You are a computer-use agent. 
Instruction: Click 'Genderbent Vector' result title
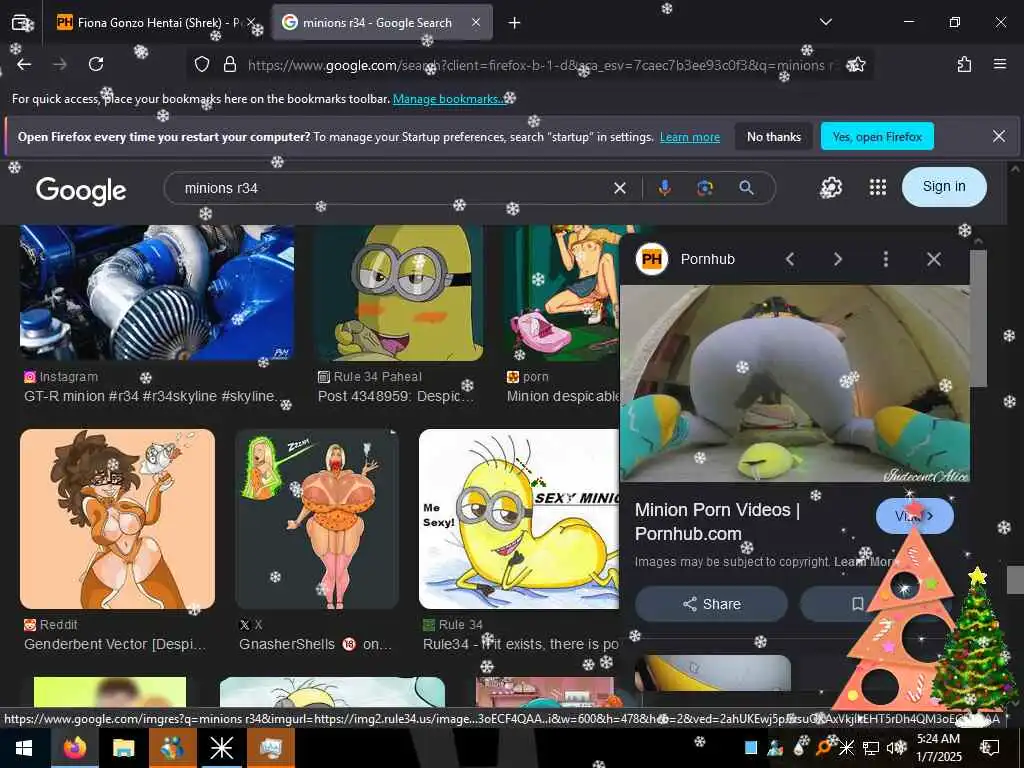(x=115, y=645)
